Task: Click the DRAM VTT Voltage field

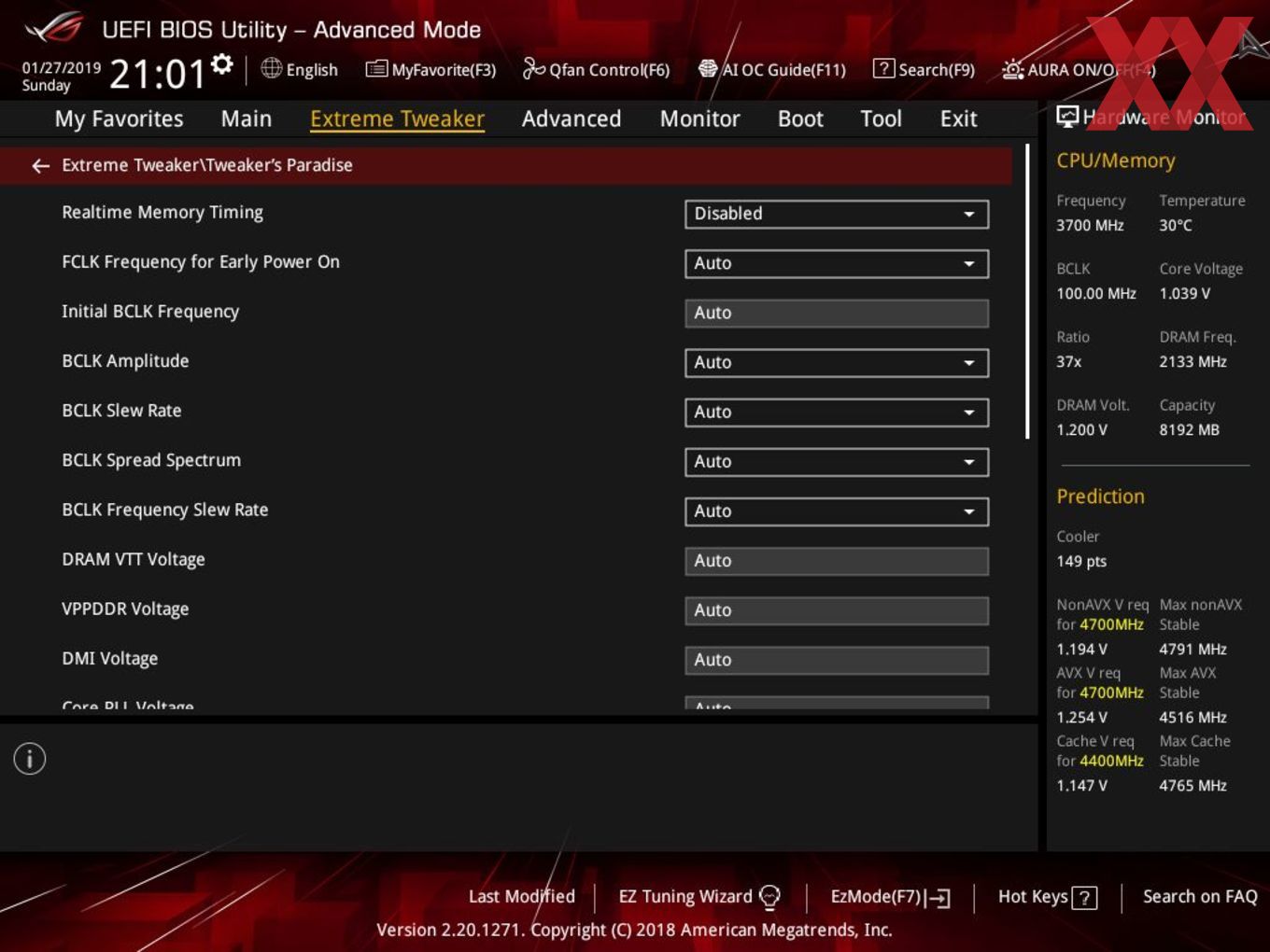Action: (837, 560)
